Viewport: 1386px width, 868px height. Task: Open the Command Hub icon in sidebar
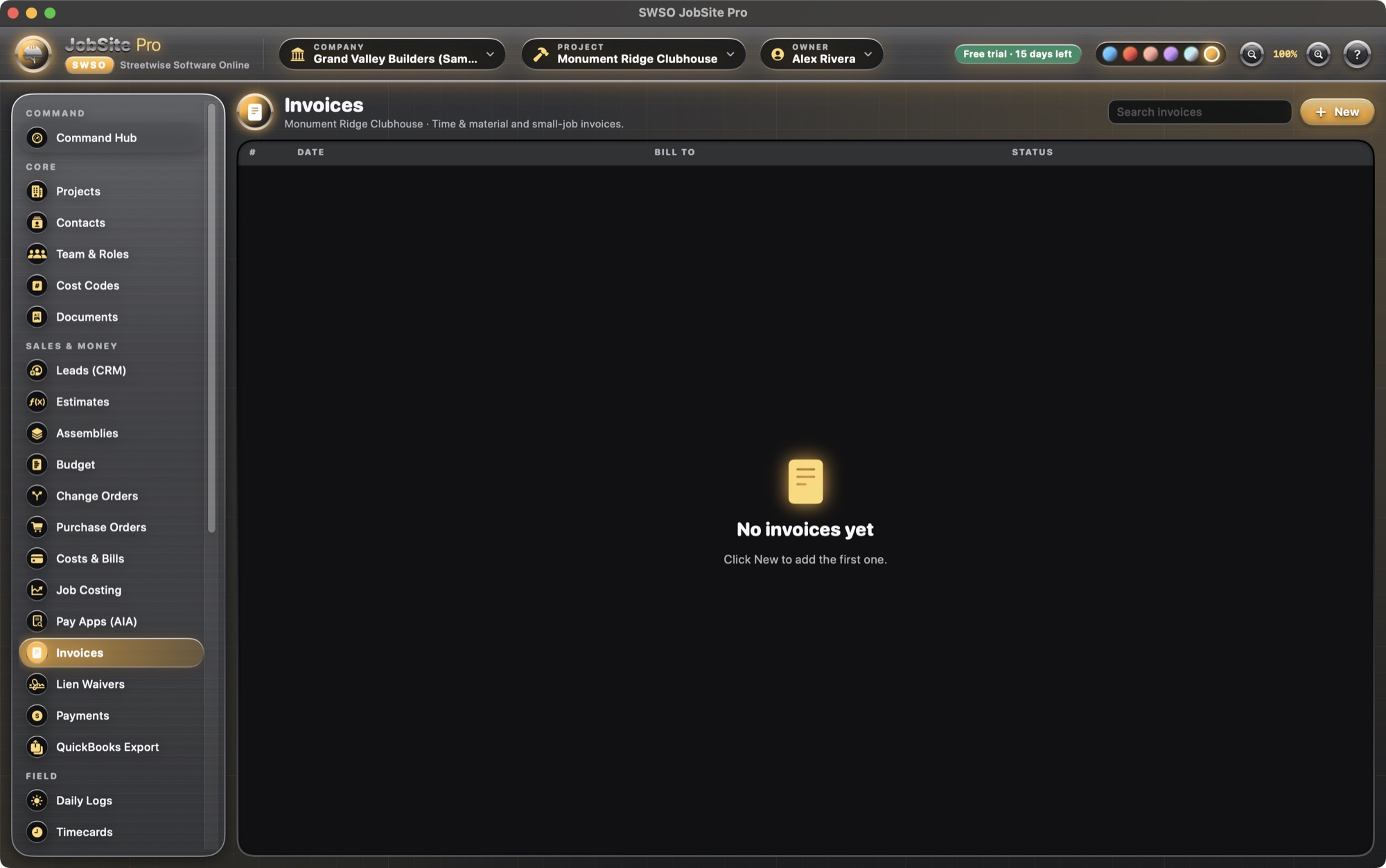pos(37,138)
